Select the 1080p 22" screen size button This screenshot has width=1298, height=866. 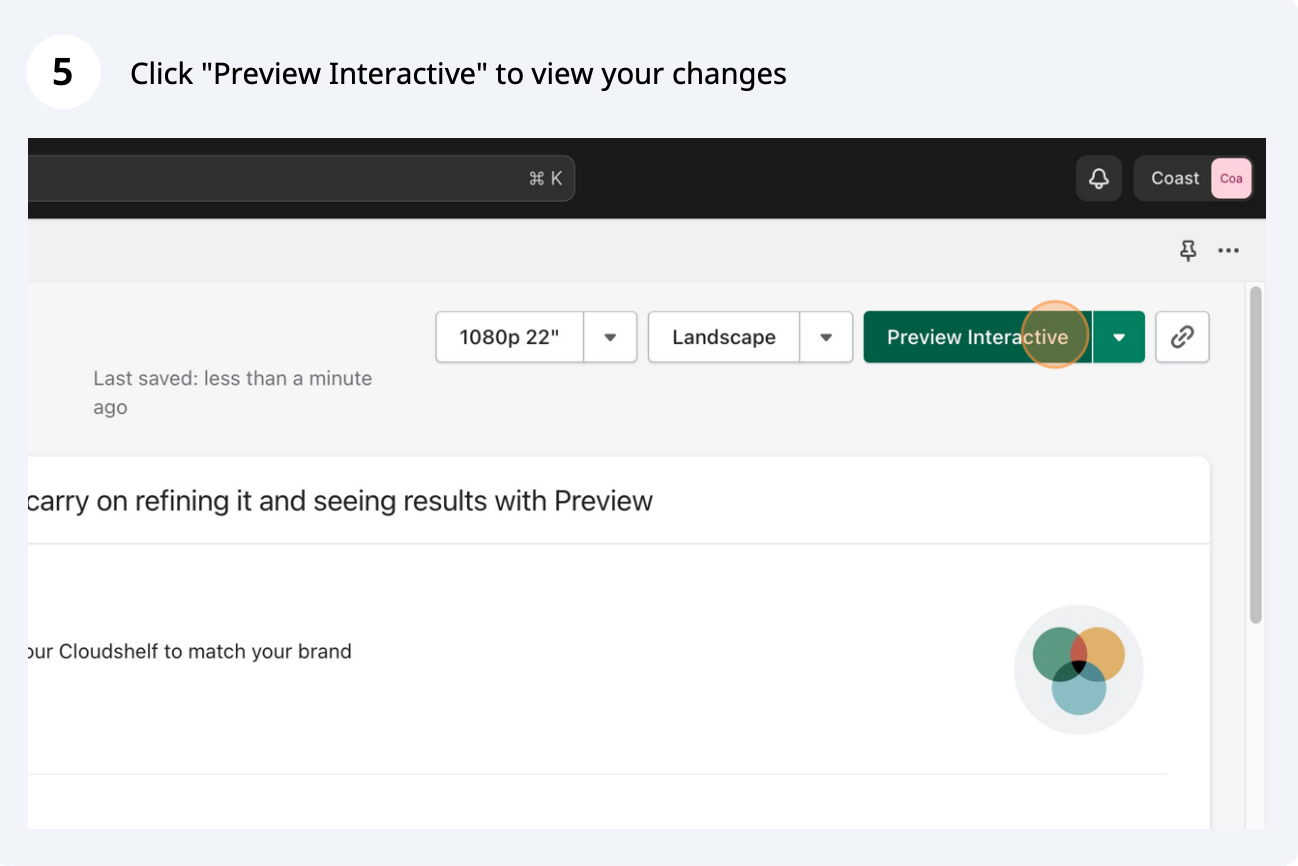(x=509, y=337)
